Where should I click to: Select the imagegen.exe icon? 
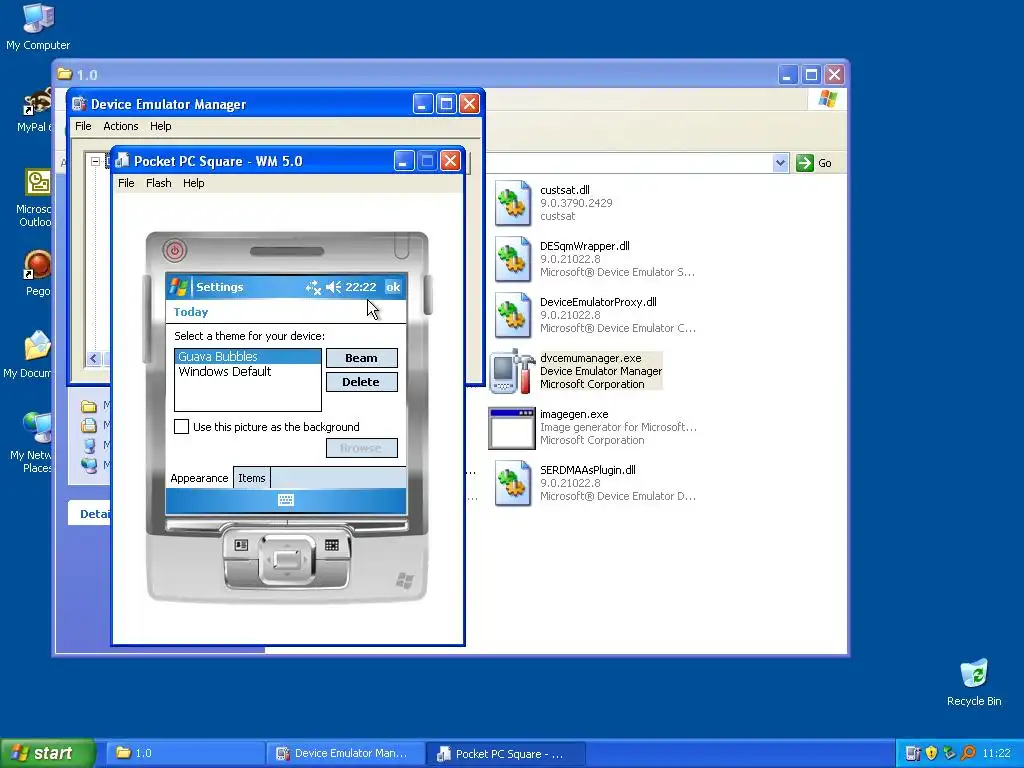pyautogui.click(x=512, y=428)
